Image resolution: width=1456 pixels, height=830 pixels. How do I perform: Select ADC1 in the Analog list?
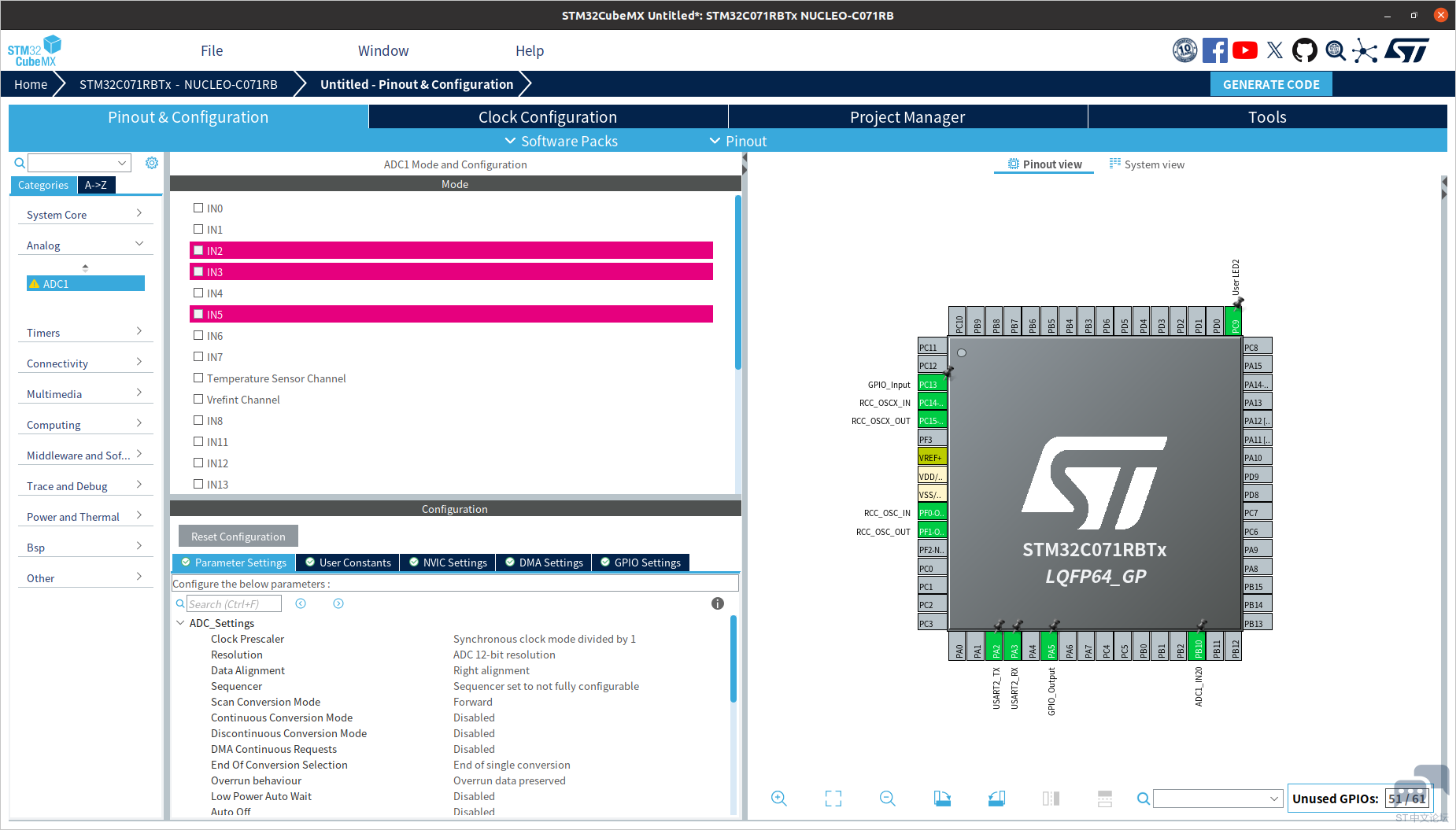pyautogui.click(x=86, y=283)
